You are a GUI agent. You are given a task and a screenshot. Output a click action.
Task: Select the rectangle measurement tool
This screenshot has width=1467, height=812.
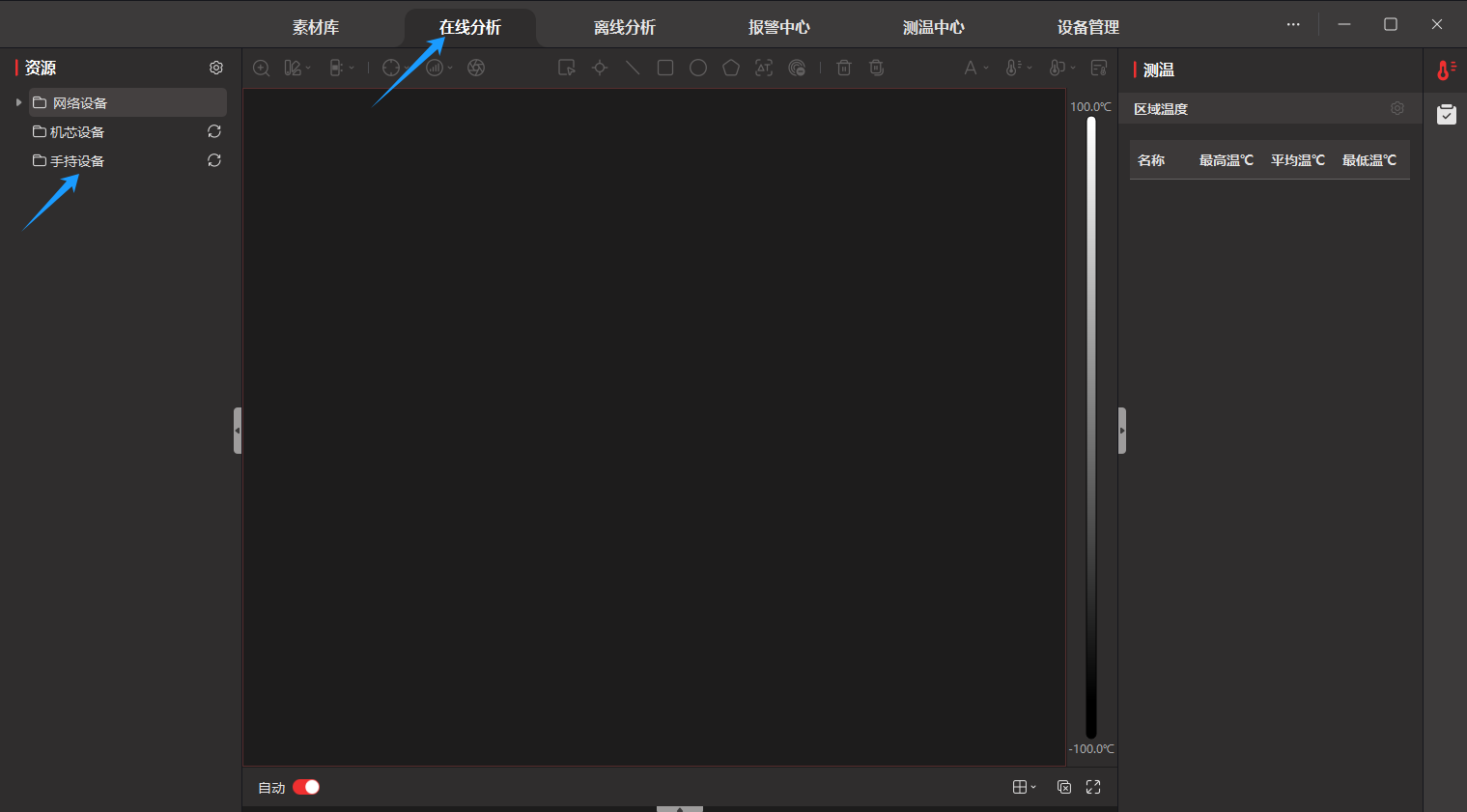(x=665, y=68)
